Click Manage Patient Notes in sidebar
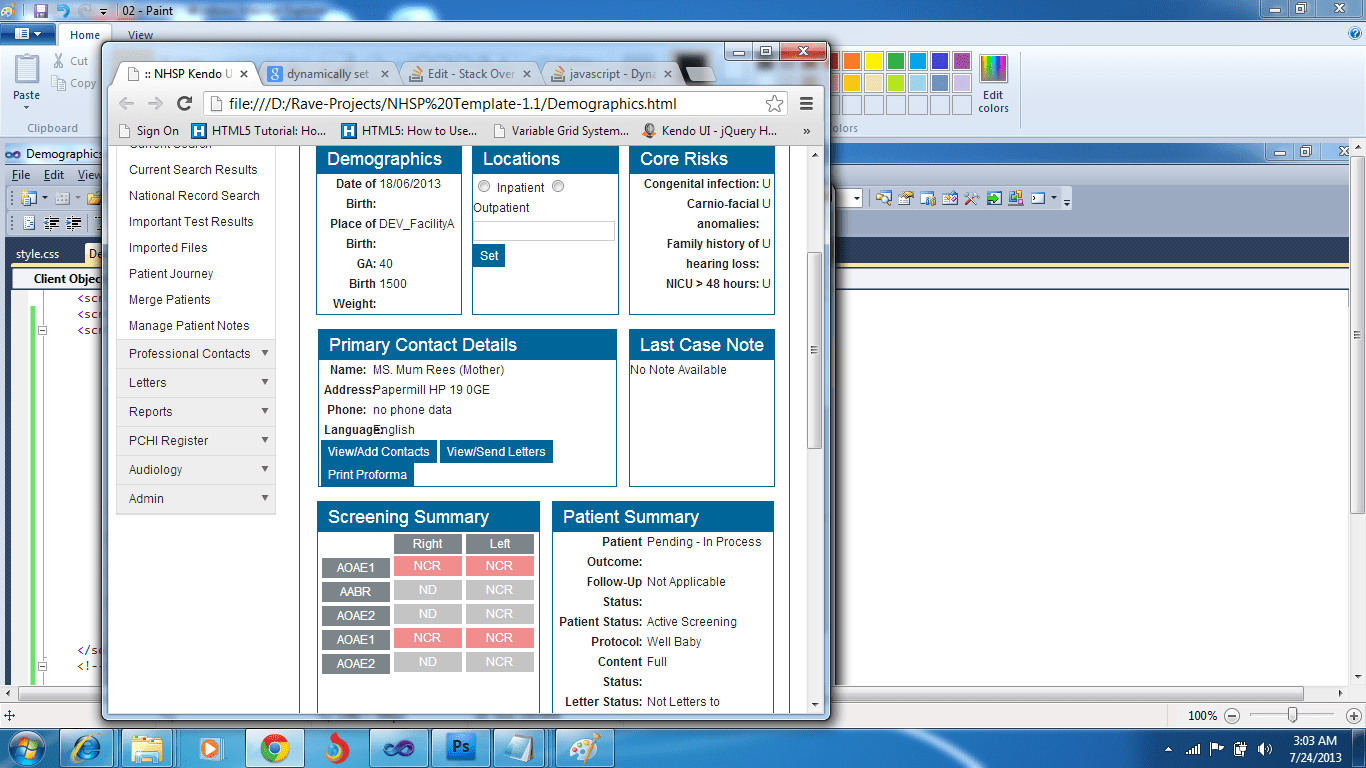The image size is (1366, 768). click(x=189, y=326)
